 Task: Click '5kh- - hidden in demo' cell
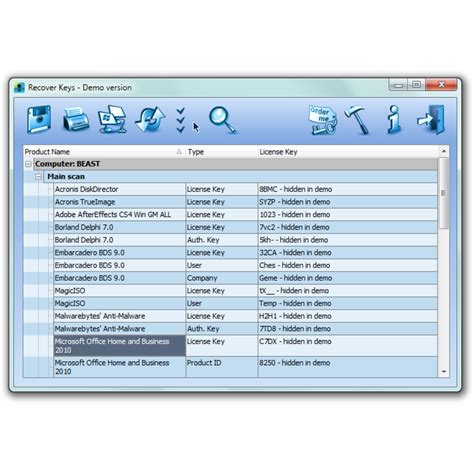(x=348, y=240)
